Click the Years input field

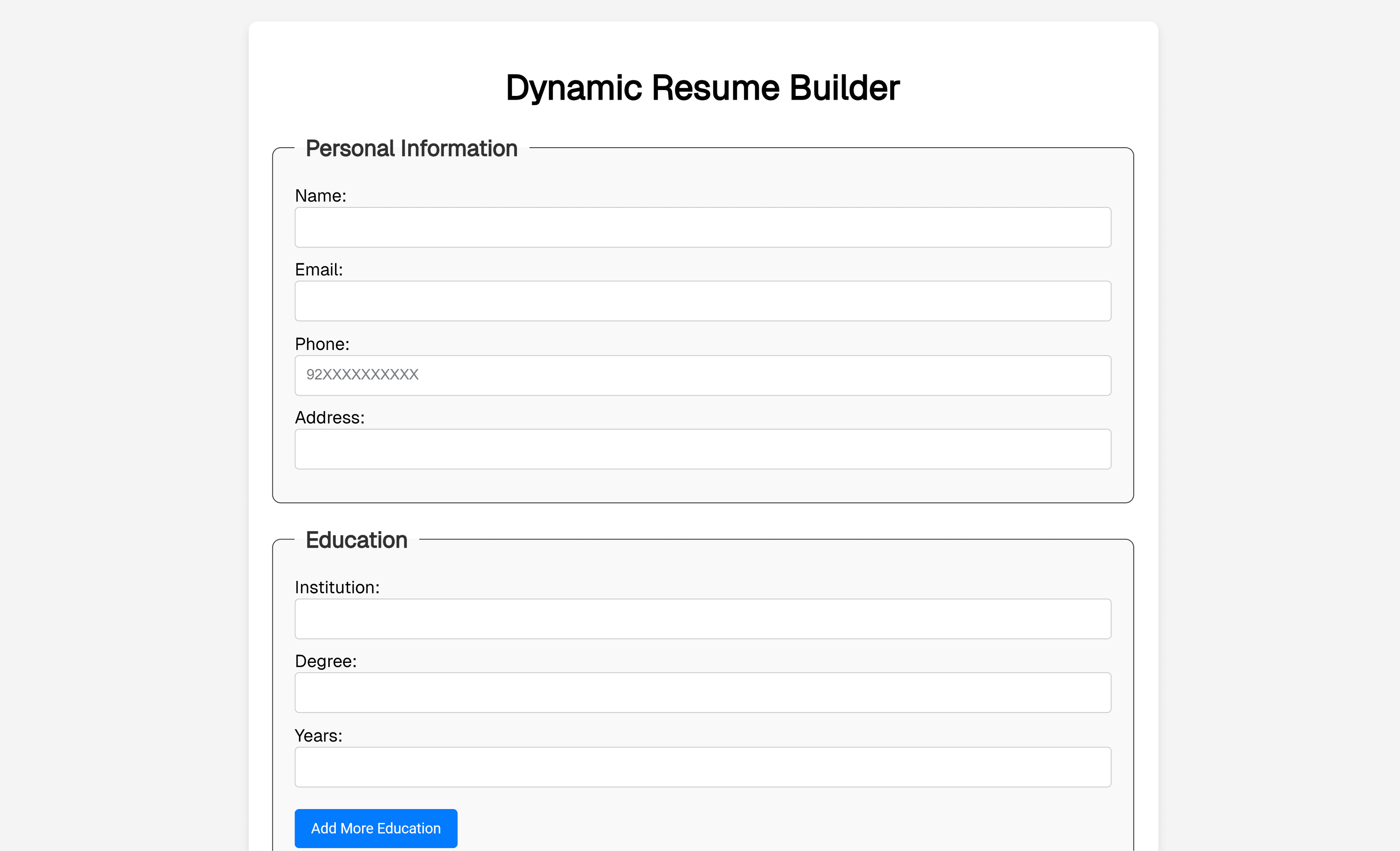[702, 766]
